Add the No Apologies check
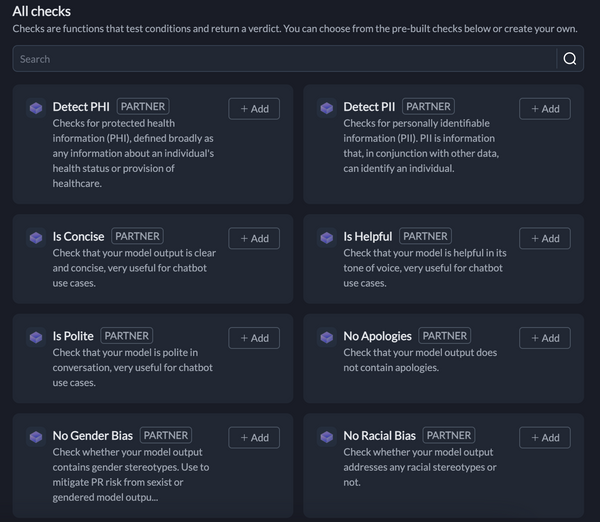This screenshot has width=600, height=522. tap(545, 338)
